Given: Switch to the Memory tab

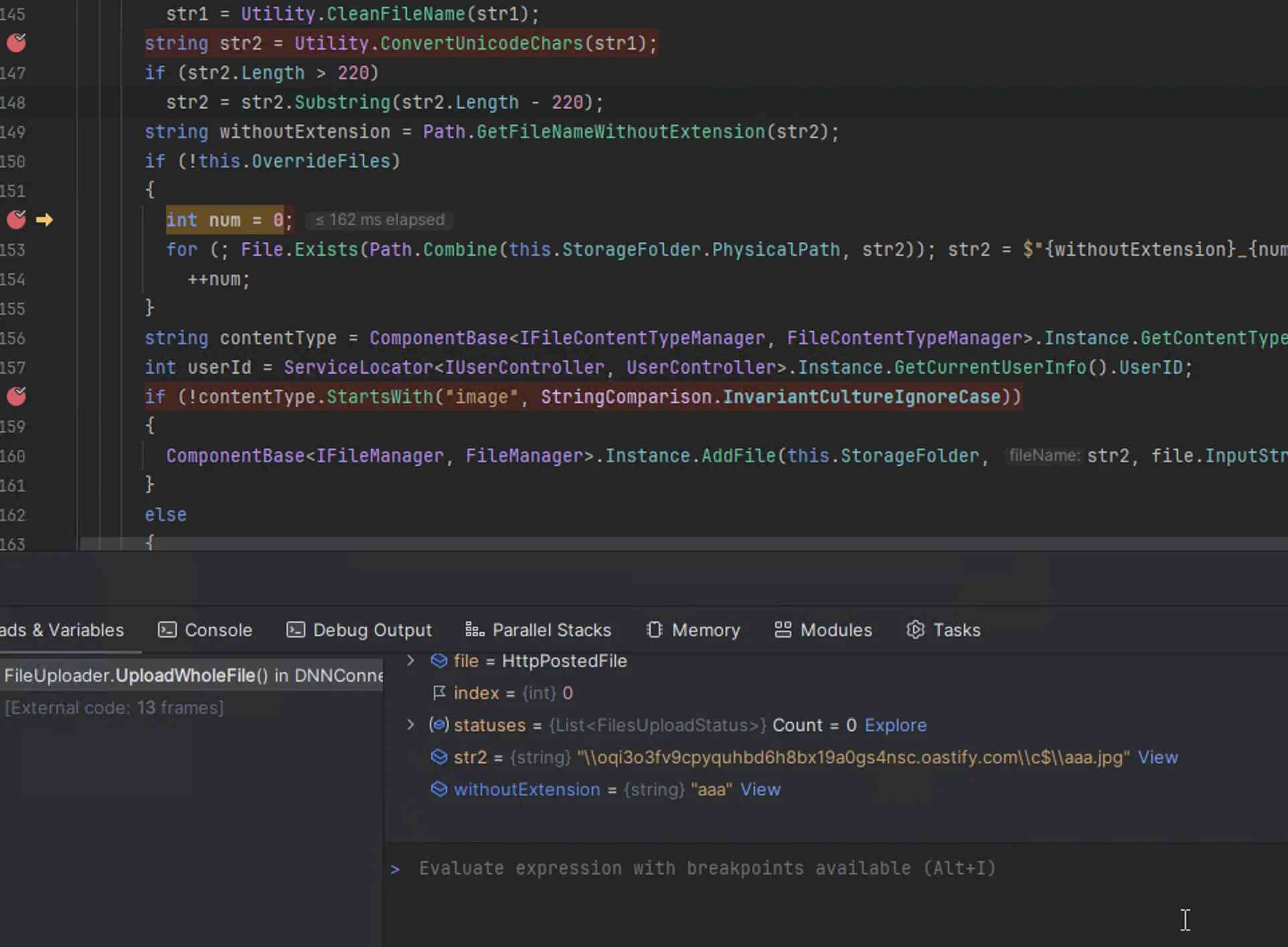Looking at the screenshot, I should [706, 630].
